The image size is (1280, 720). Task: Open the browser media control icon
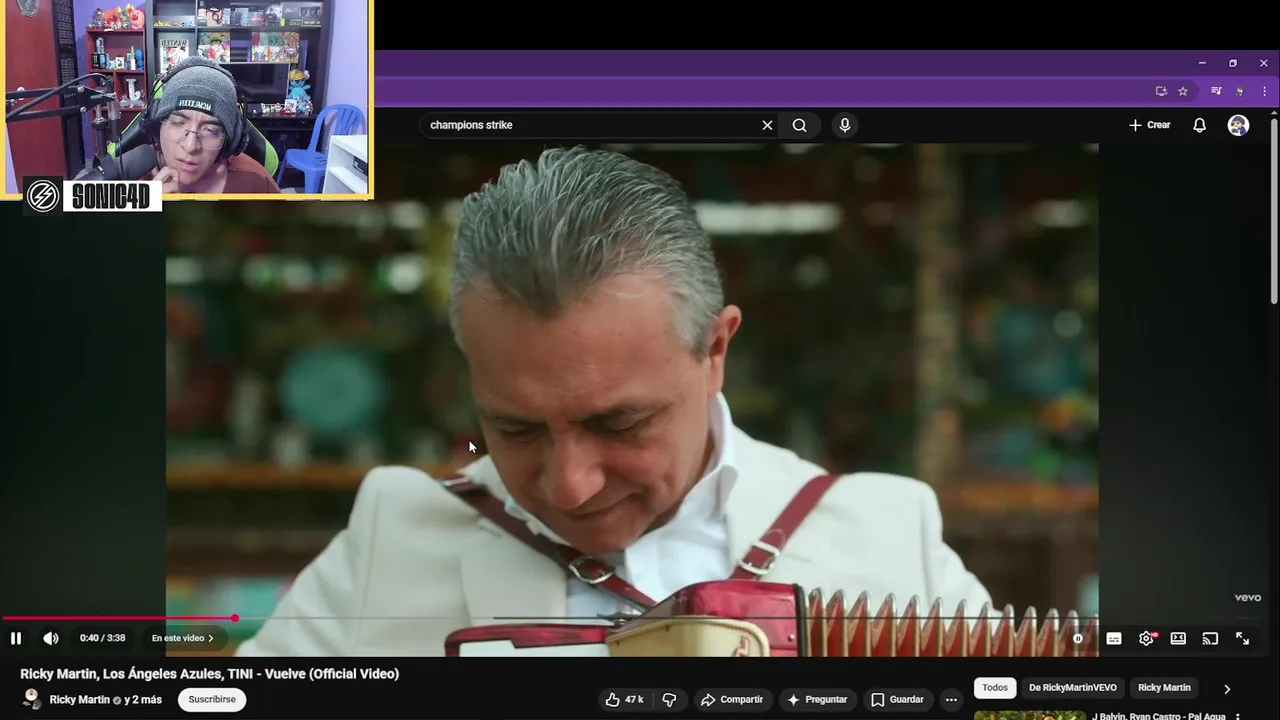tap(1216, 91)
